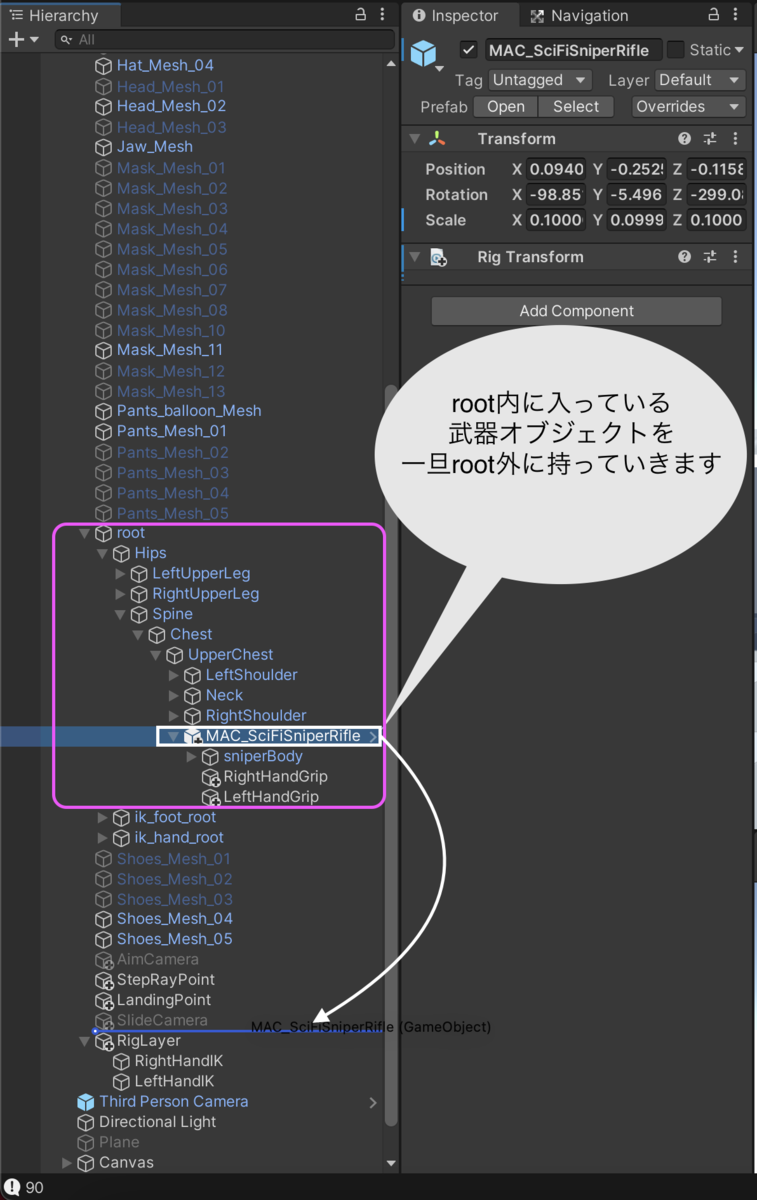The width and height of the screenshot is (757, 1200).
Task: Click the StepRayPoint object icon
Action: (x=104, y=980)
